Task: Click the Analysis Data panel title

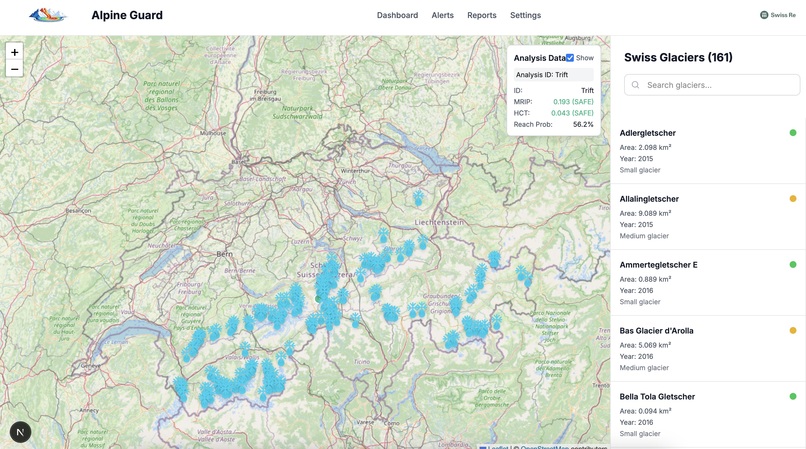Action: [539, 58]
